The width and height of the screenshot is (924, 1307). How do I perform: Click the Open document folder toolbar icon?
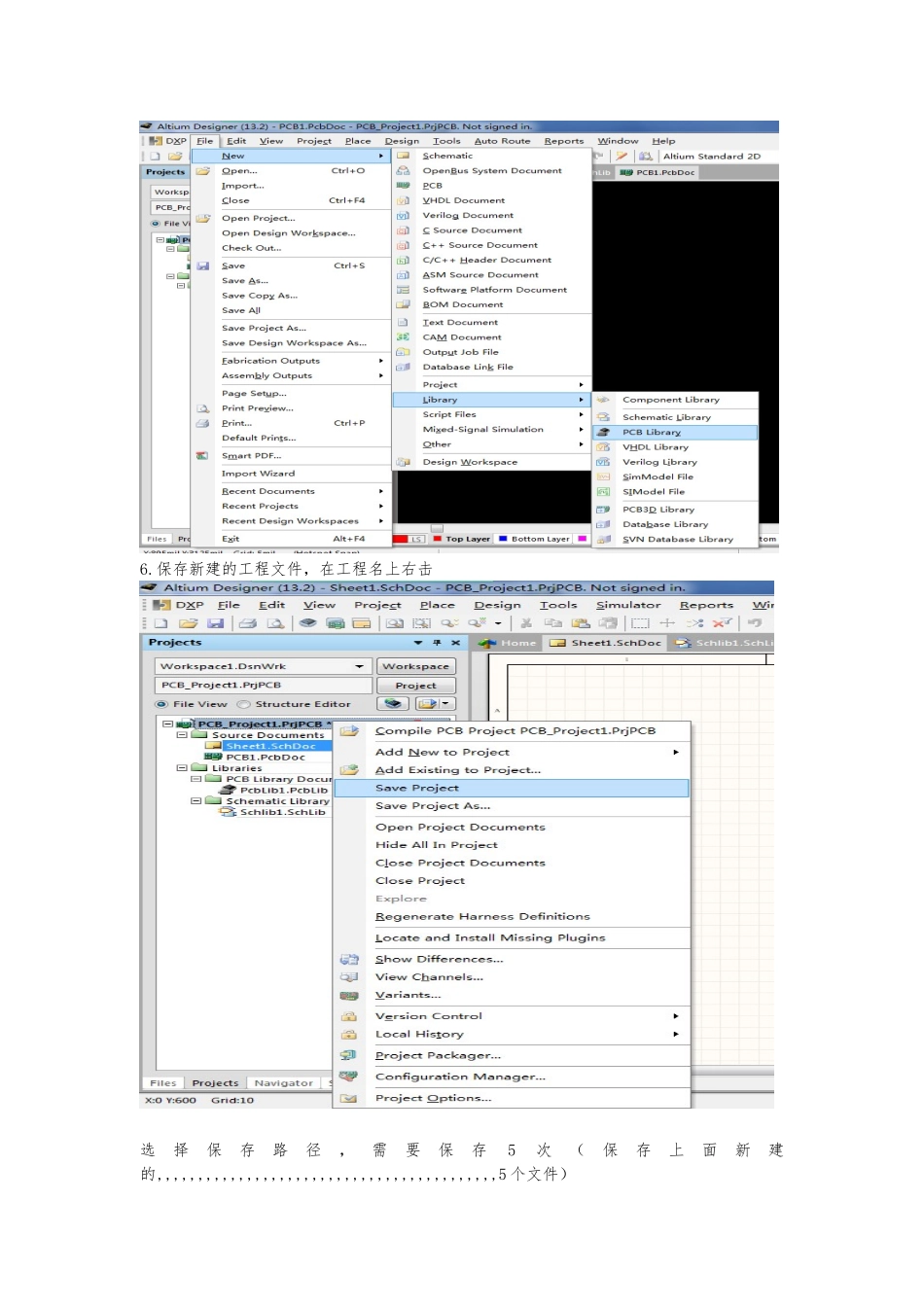pos(189,623)
